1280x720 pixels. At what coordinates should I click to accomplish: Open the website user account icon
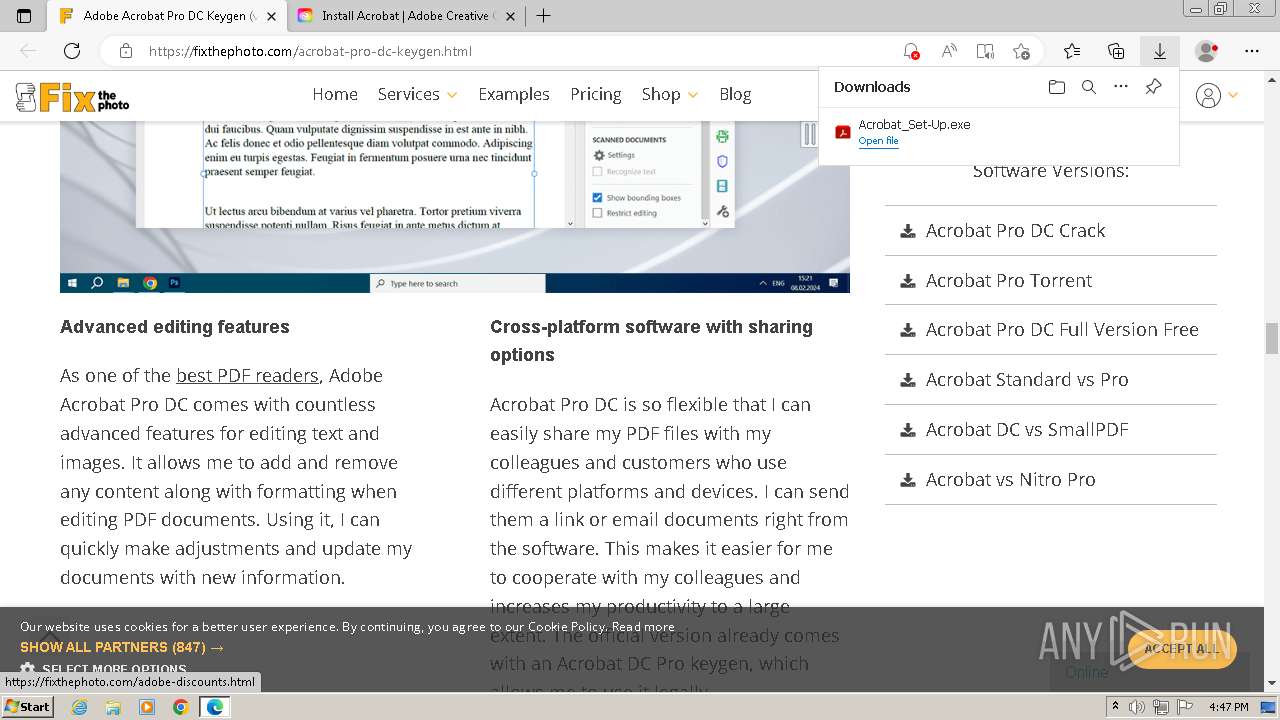(x=1209, y=95)
